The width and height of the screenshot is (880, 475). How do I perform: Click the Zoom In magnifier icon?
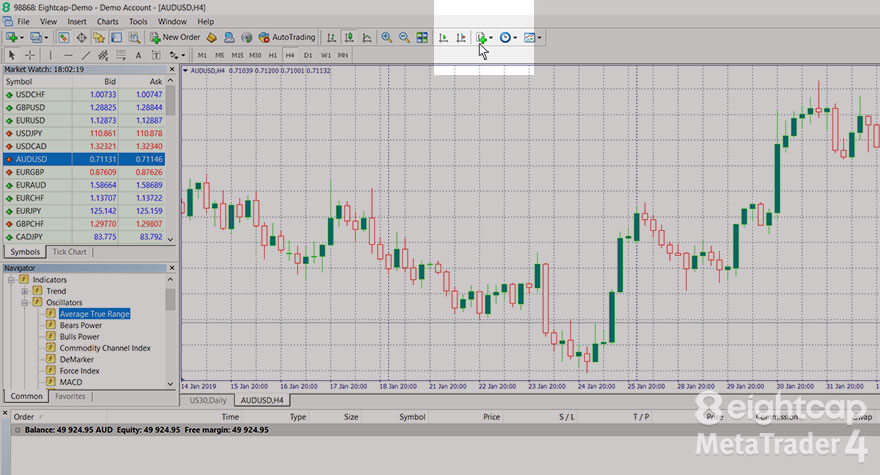coord(387,38)
